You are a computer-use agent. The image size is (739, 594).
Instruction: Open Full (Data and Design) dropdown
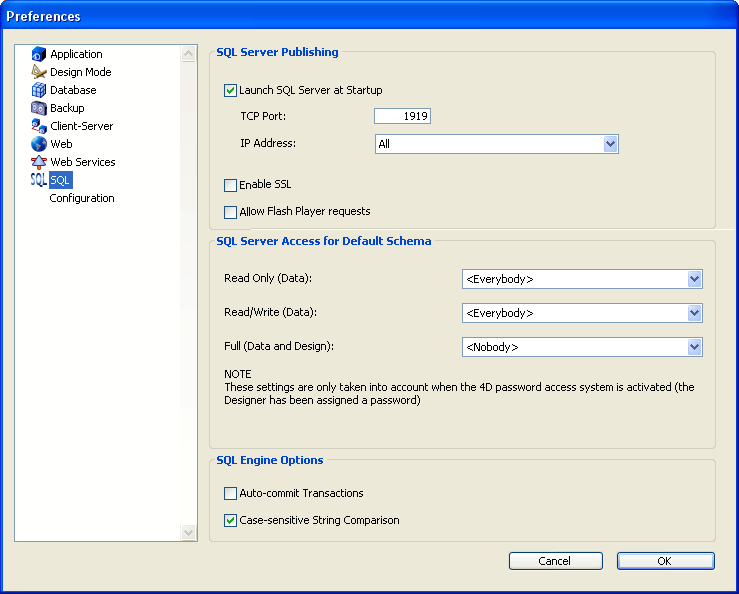point(694,348)
